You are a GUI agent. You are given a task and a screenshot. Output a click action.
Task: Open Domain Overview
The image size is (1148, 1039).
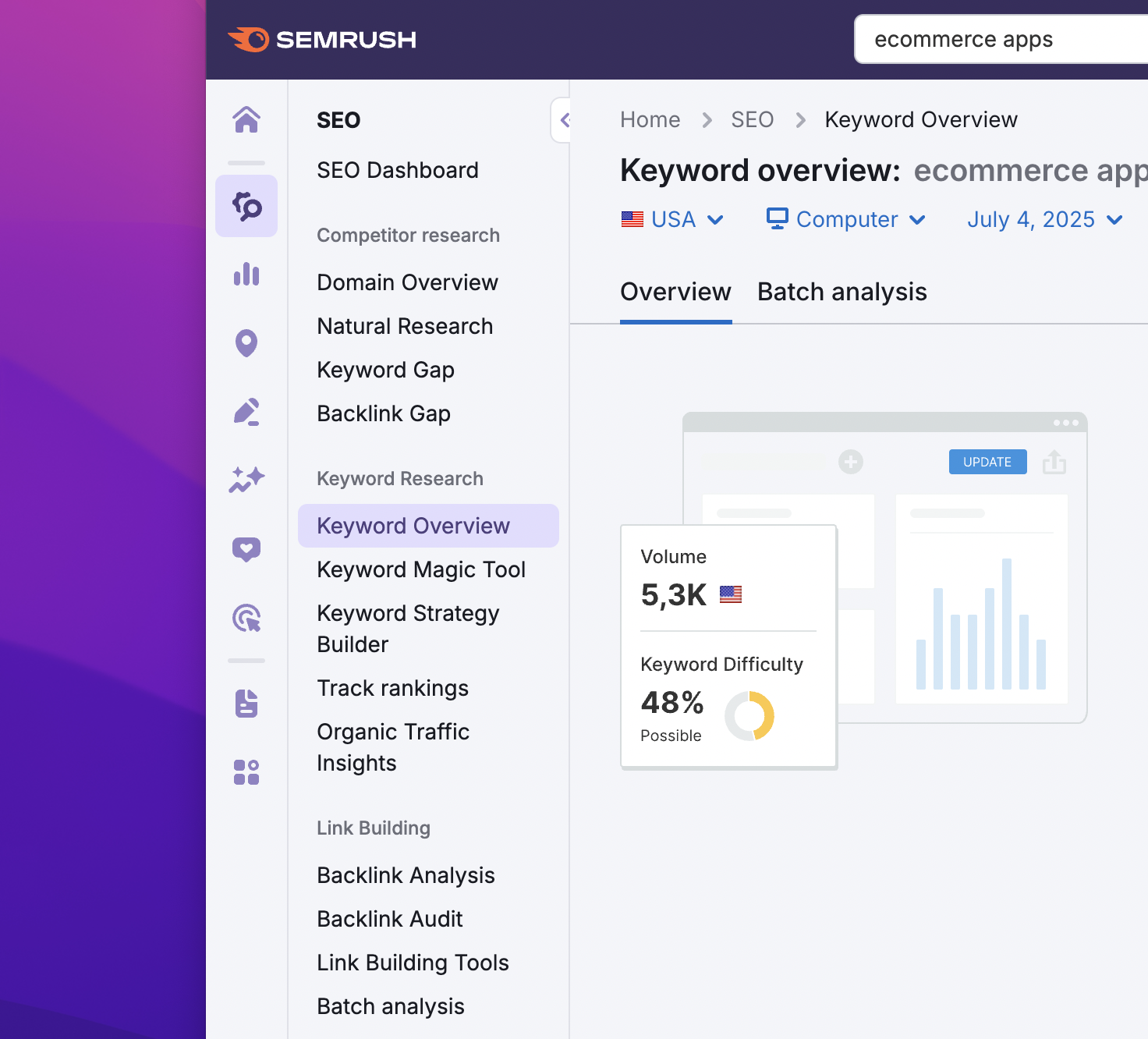[x=407, y=282]
